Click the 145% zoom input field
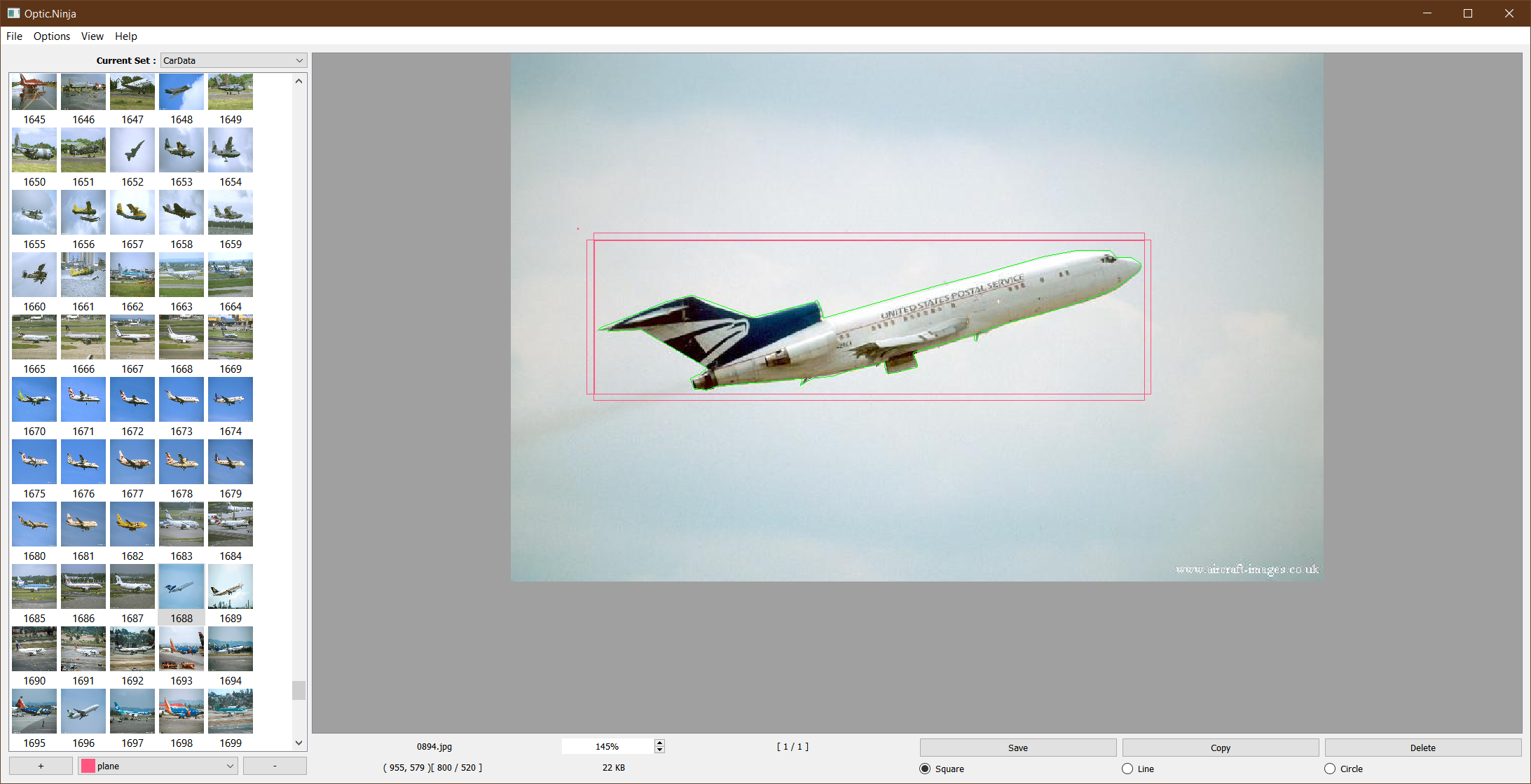This screenshot has width=1531, height=784. 607,746
